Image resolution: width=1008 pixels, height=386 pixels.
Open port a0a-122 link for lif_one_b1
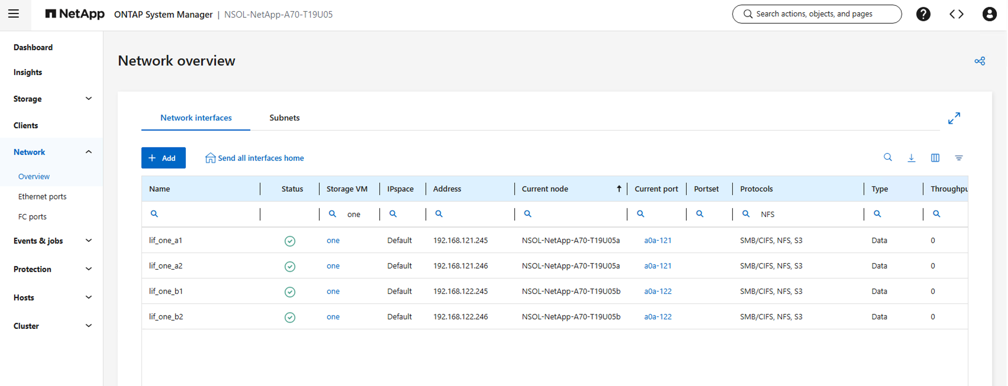click(658, 291)
